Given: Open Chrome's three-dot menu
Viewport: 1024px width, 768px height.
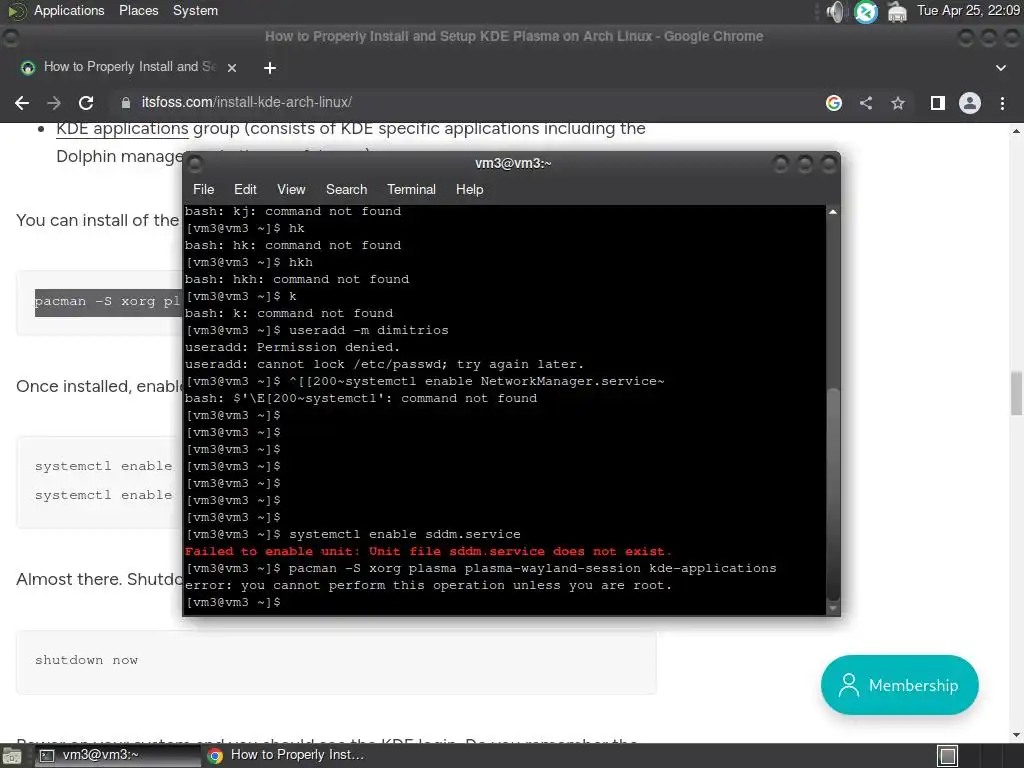Looking at the screenshot, I should pyautogui.click(x=1002, y=103).
